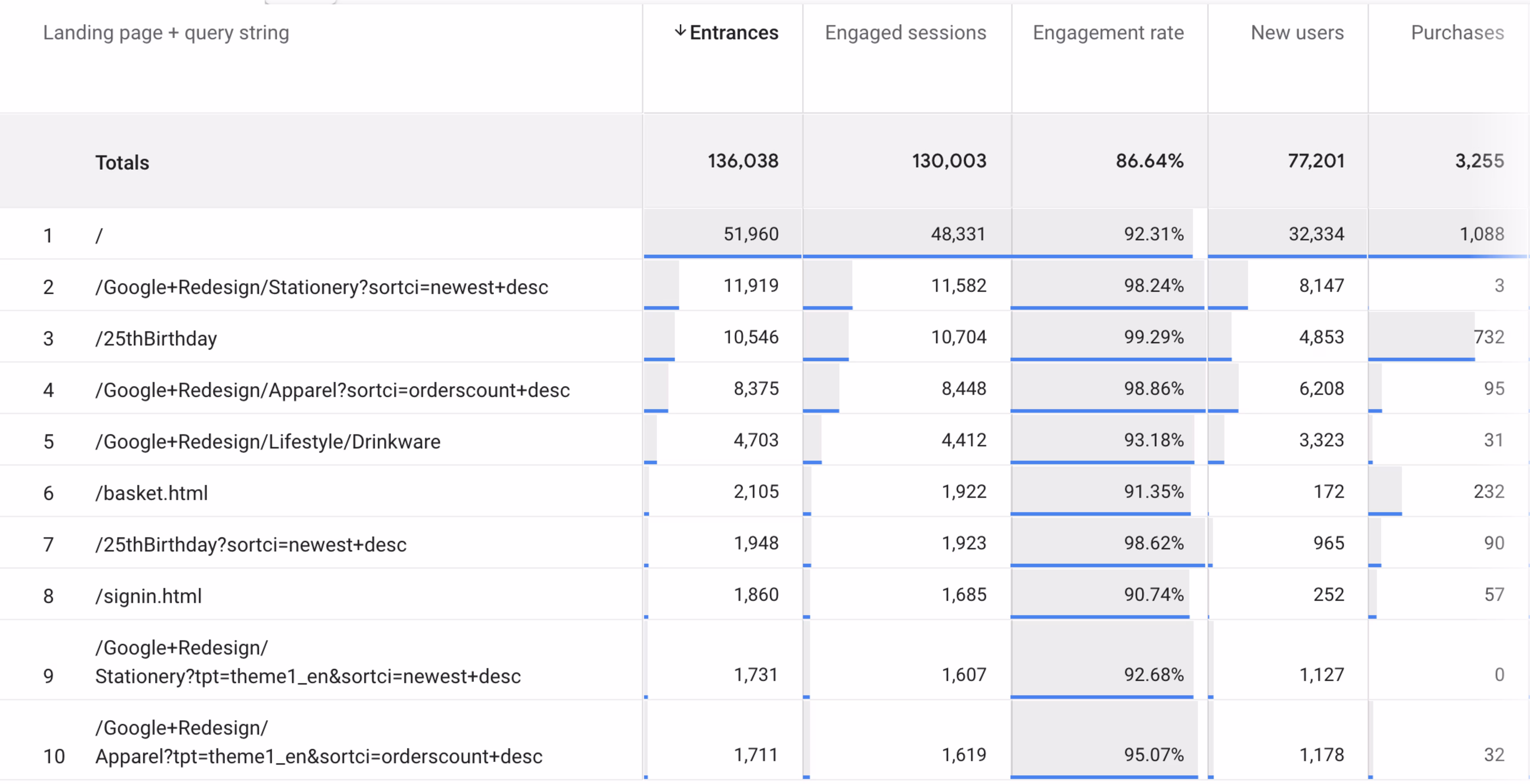
Task: Click the /25thBirthday?sortci=newest+desc page entry
Action: tap(251, 545)
